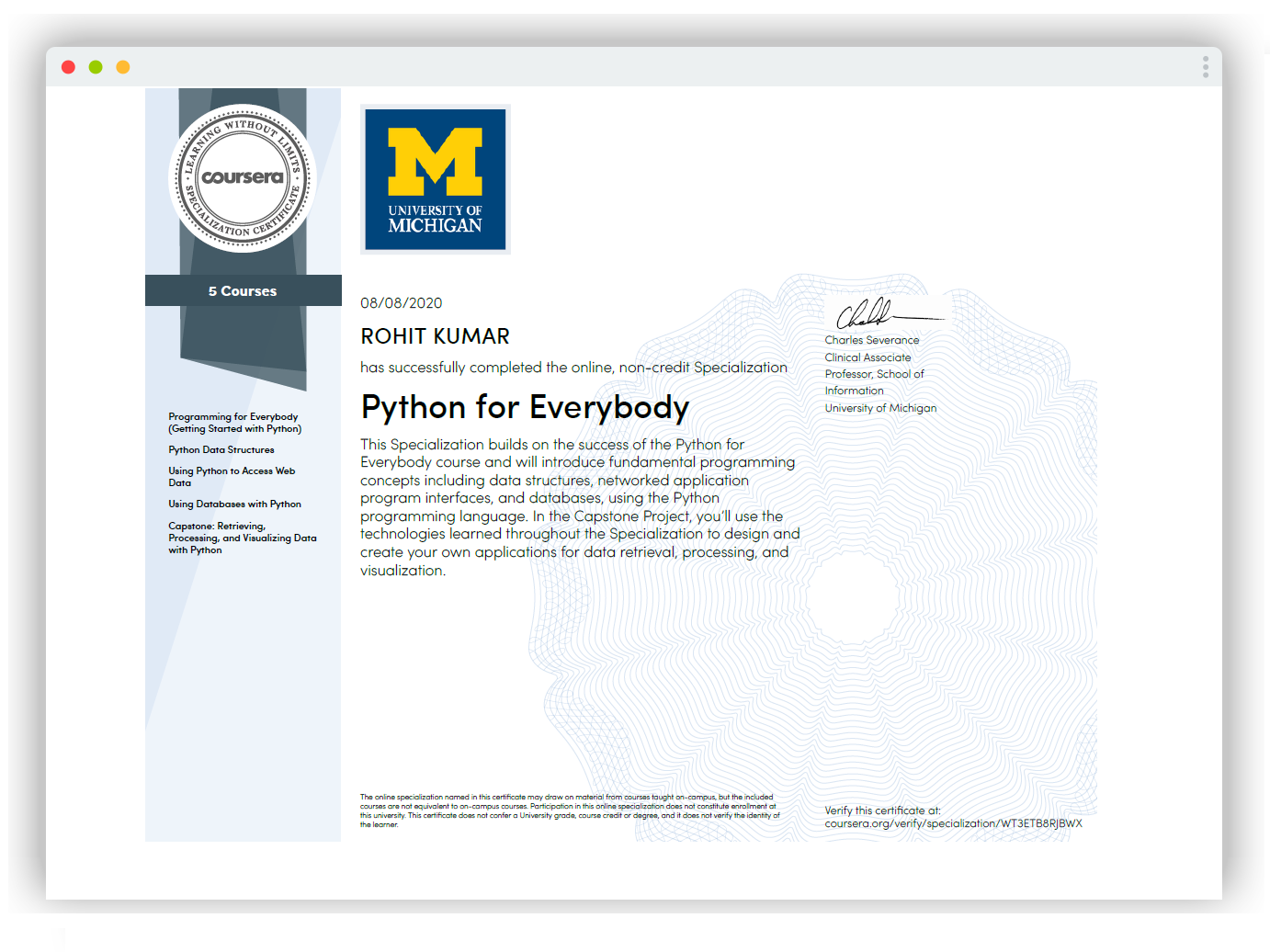Click the University of Michigan logo
1270x952 pixels.
click(x=436, y=179)
